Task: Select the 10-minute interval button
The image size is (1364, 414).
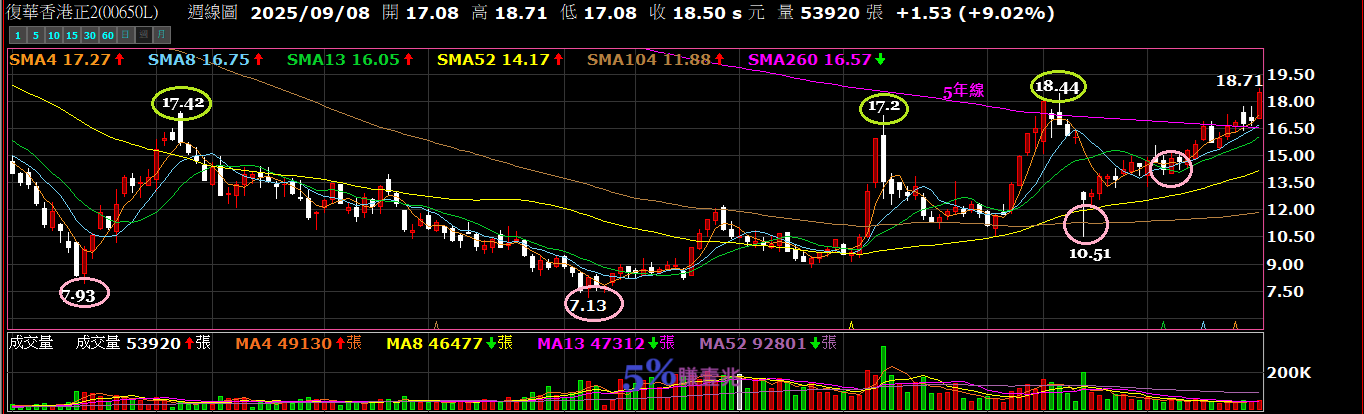Action: pyautogui.click(x=54, y=35)
